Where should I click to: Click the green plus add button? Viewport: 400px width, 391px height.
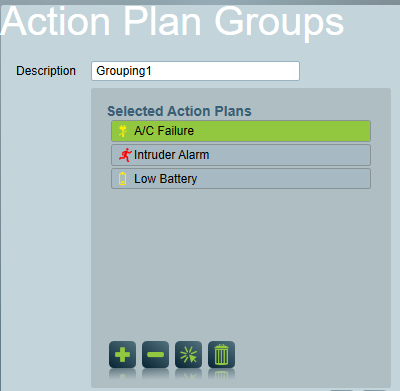tap(122, 355)
